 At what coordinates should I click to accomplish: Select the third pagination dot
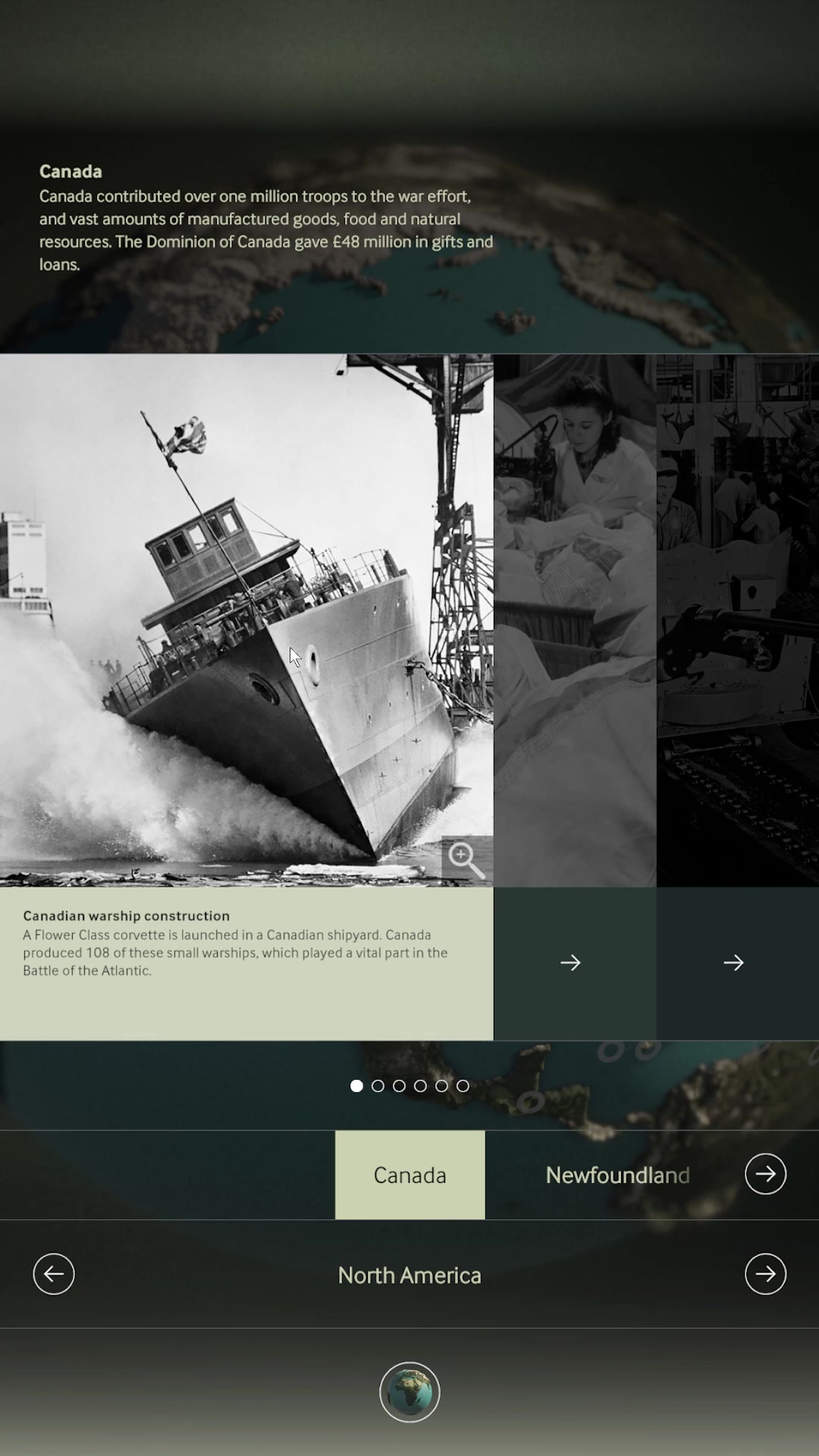399,1086
